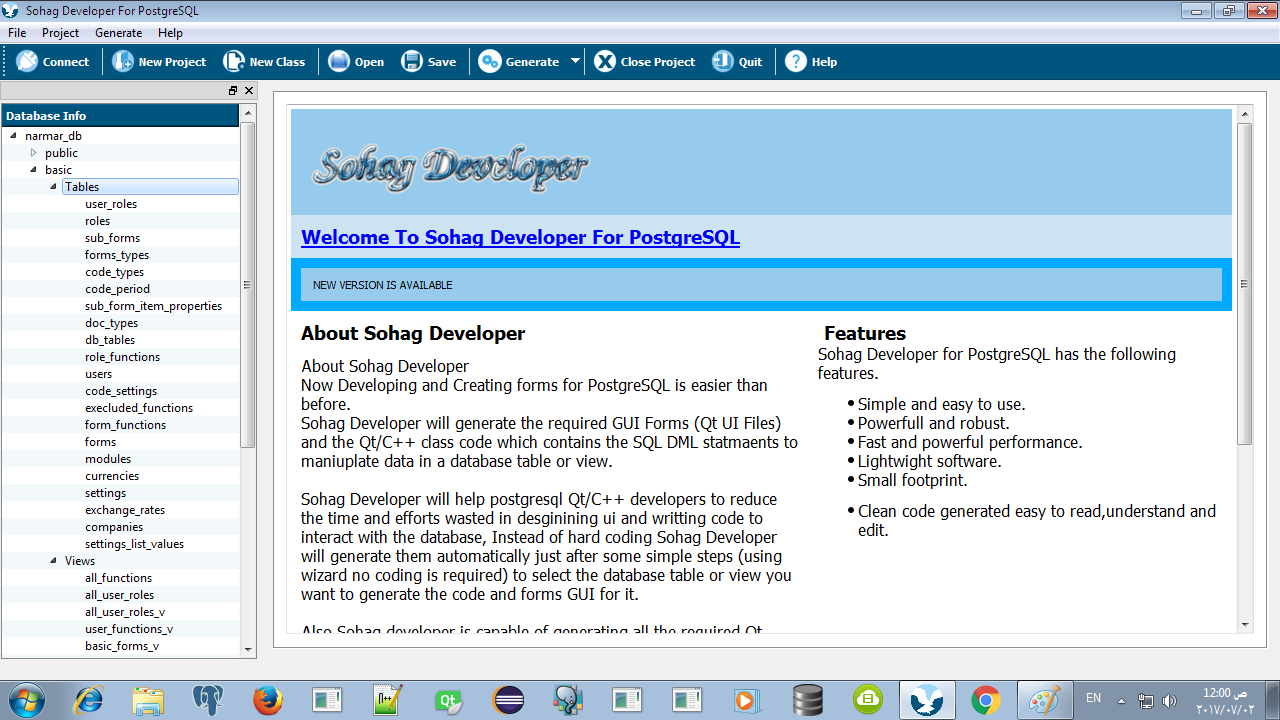Click the Generate gear icon
This screenshot has height=720, width=1280.
pyautogui.click(x=490, y=62)
